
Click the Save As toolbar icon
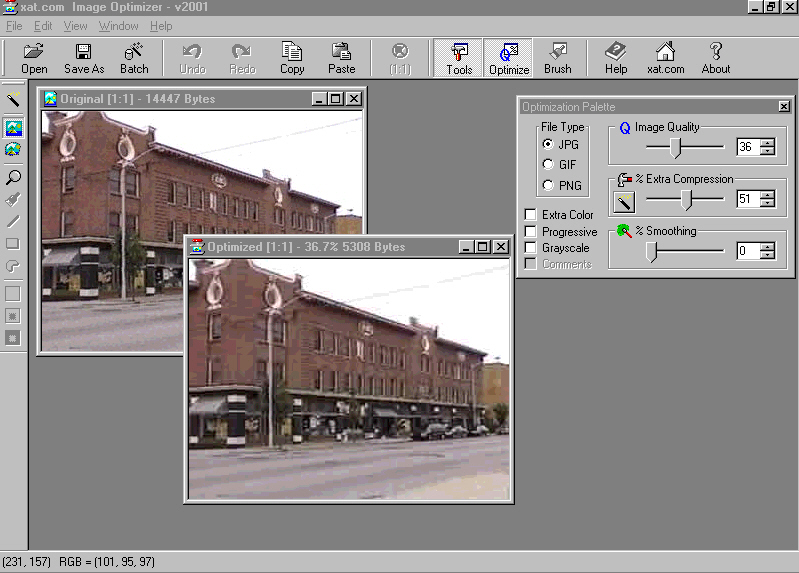pos(84,58)
